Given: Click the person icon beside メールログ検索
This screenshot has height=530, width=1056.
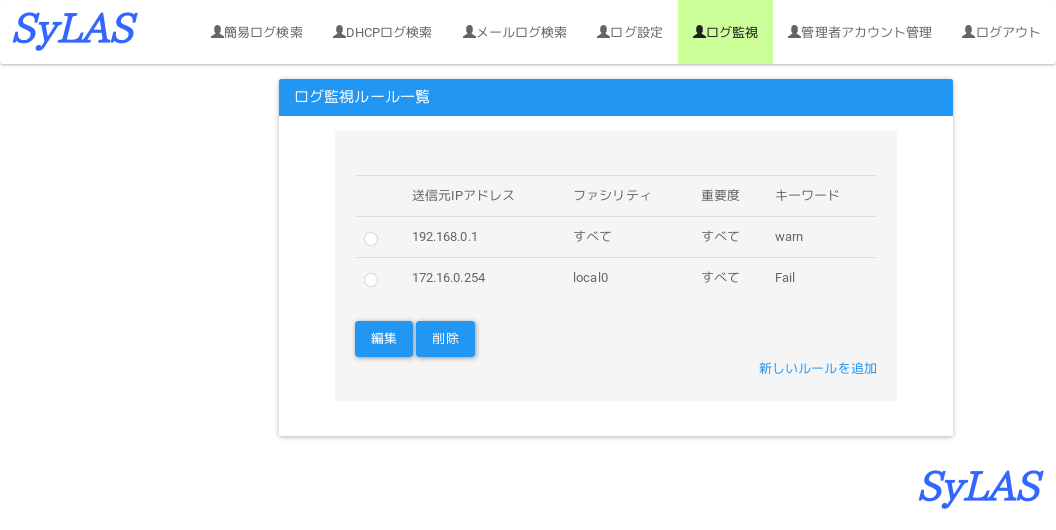Looking at the screenshot, I should 469,32.
